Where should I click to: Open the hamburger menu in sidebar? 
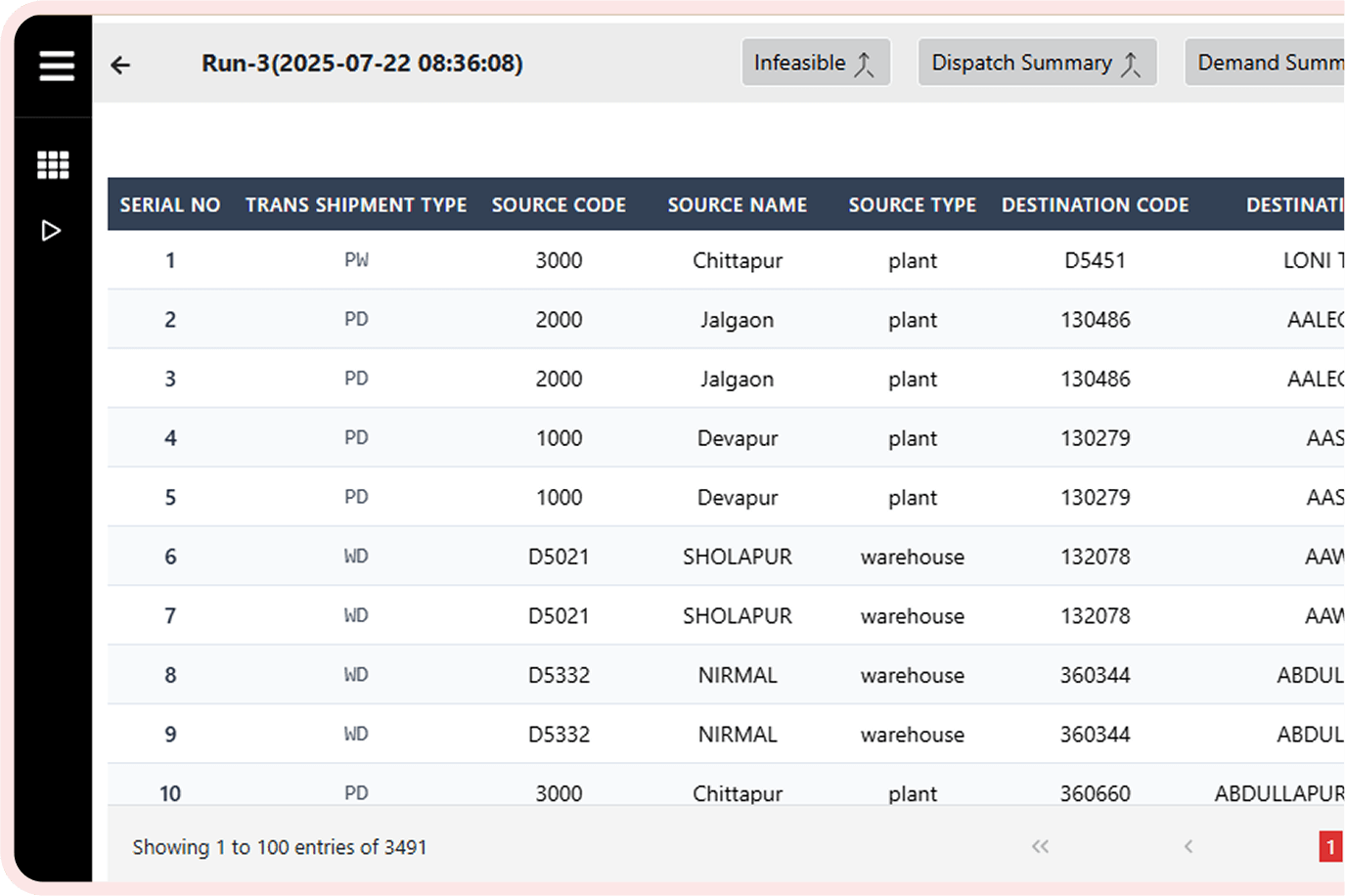pos(57,66)
